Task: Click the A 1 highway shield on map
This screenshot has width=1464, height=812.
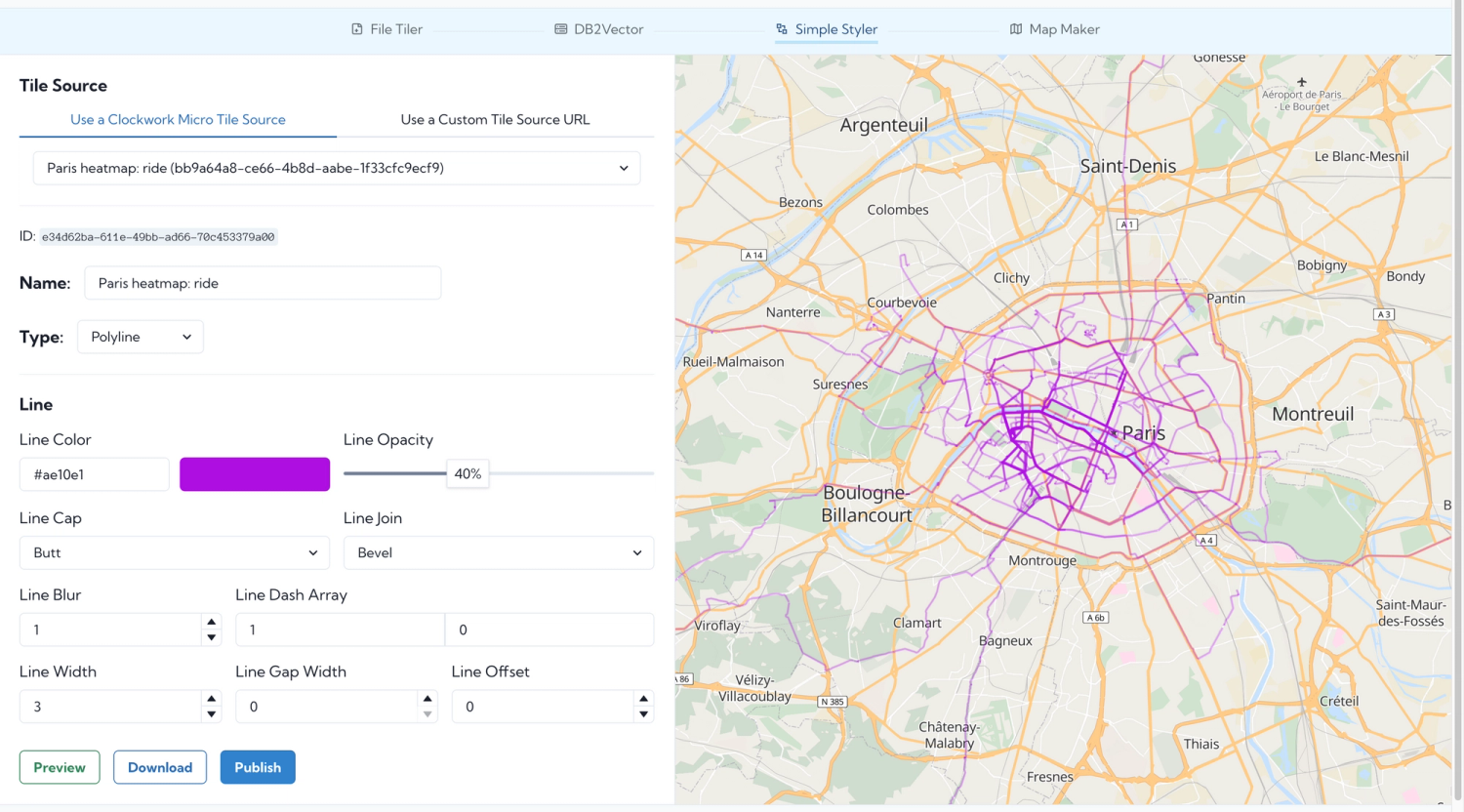Action: click(x=1127, y=224)
